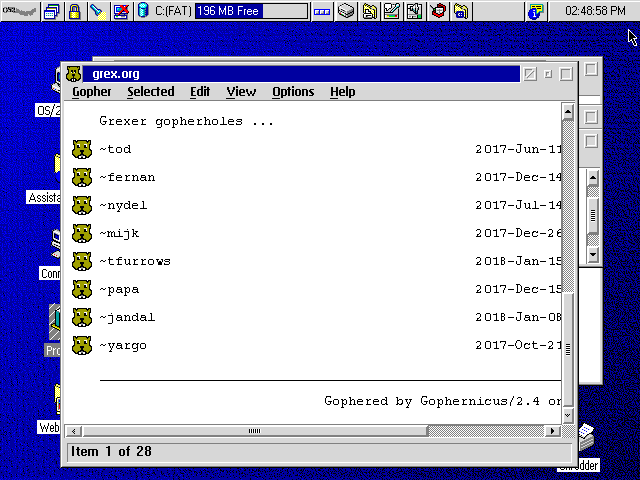Click the padlock lockup icon in WarpCenter
This screenshot has width=640, height=480.
coord(74,12)
